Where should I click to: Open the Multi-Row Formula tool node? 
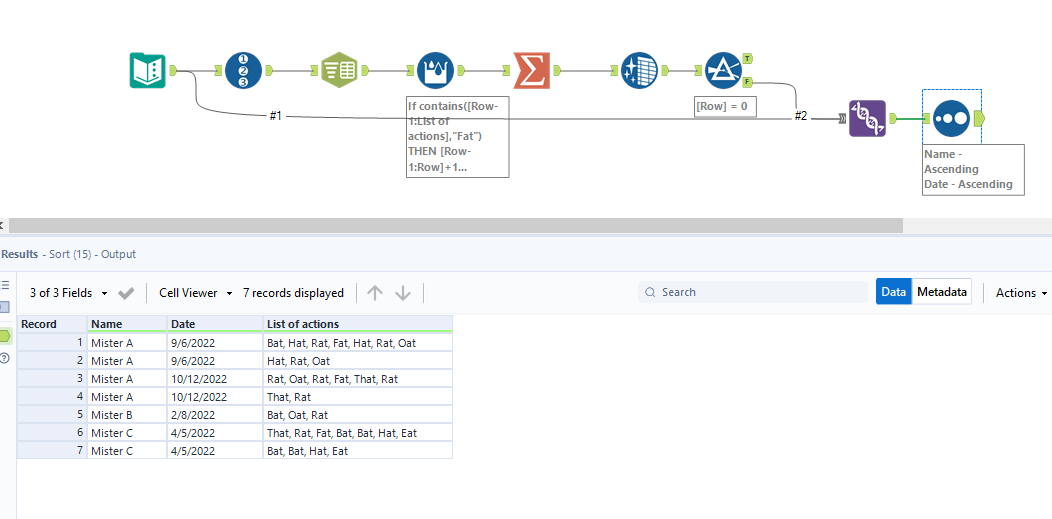point(435,70)
